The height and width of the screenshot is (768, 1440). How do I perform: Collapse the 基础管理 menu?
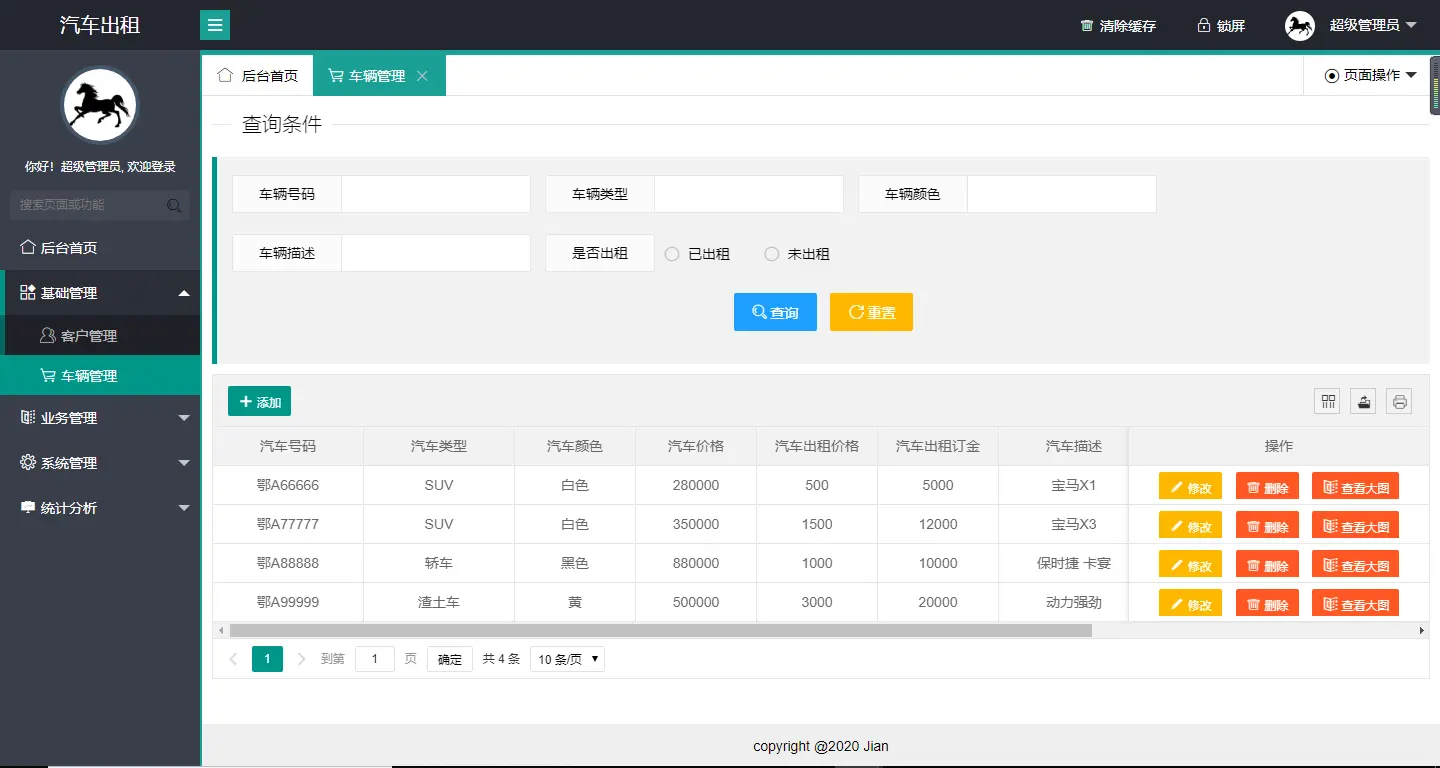[x=102, y=293]
